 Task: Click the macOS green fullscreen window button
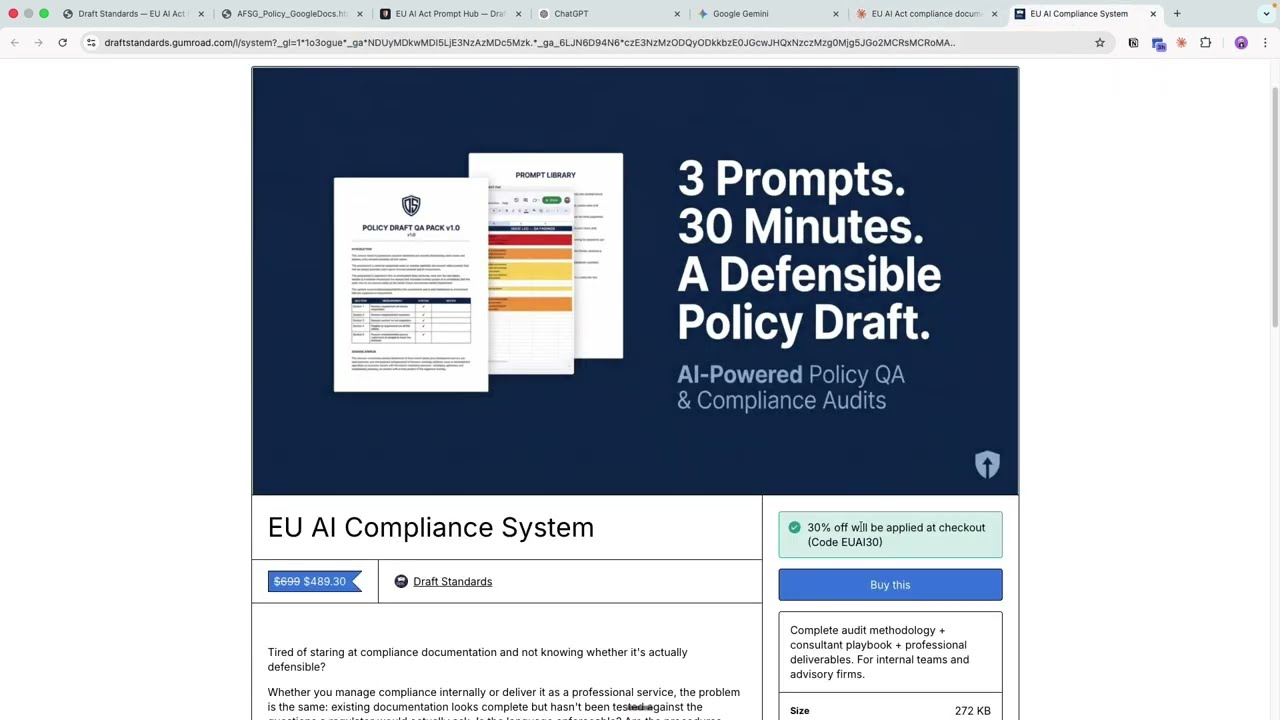pyautogui.click(x=44, y=14)
